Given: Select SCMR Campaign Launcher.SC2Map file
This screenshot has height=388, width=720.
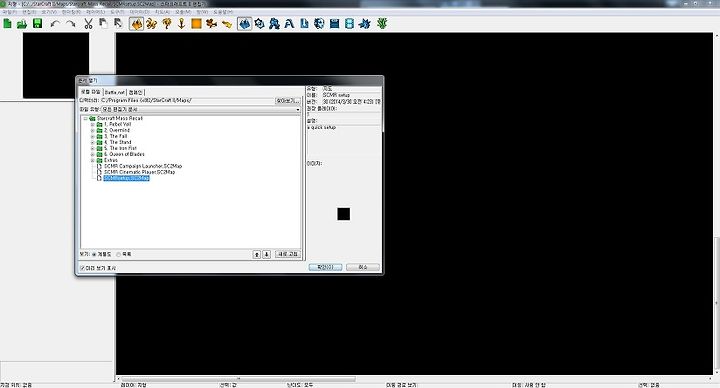Looking at the screenshot, I should click(x=143, y=166).
